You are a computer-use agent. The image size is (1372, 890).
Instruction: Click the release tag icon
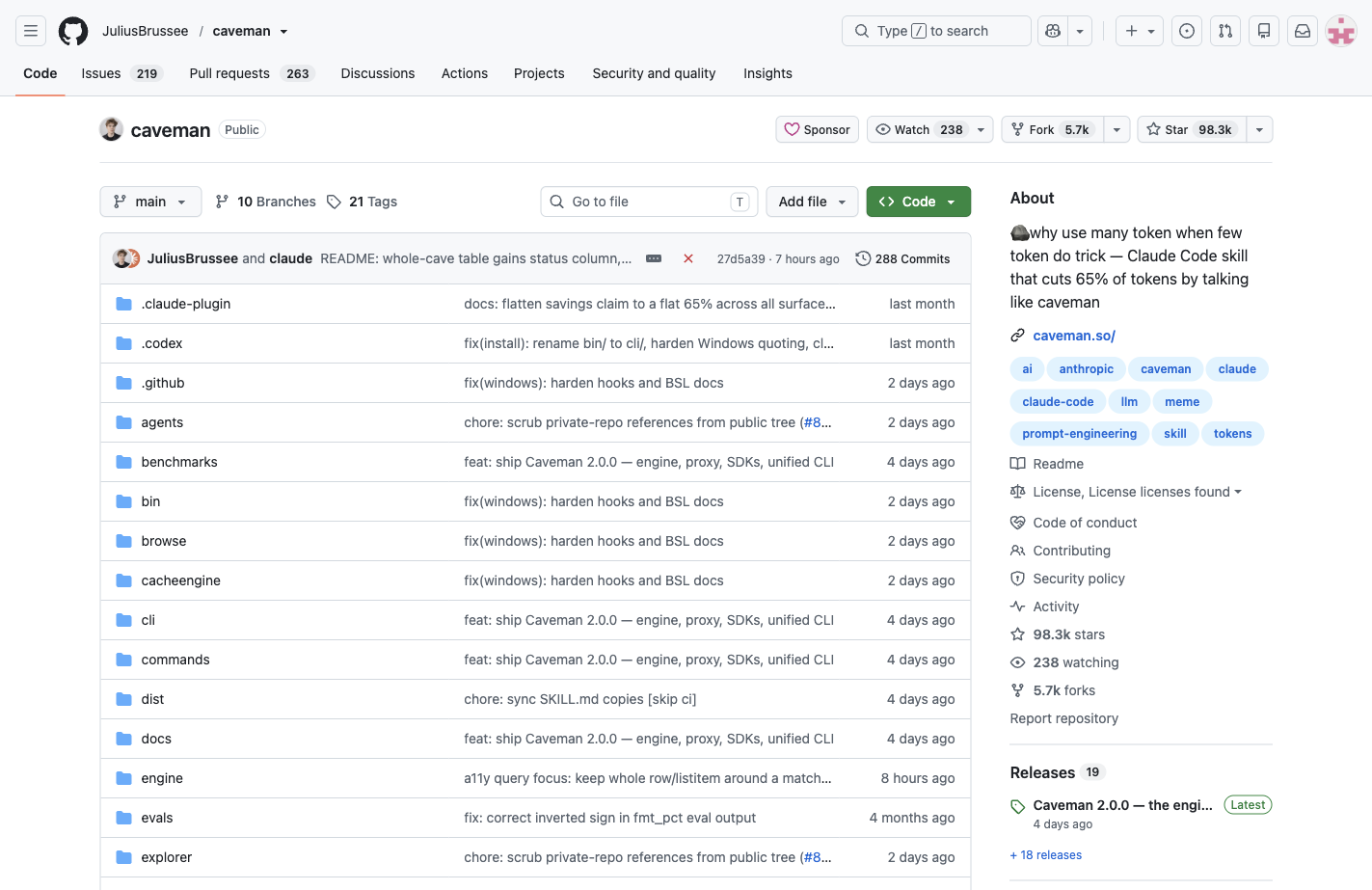[1017, 806]
